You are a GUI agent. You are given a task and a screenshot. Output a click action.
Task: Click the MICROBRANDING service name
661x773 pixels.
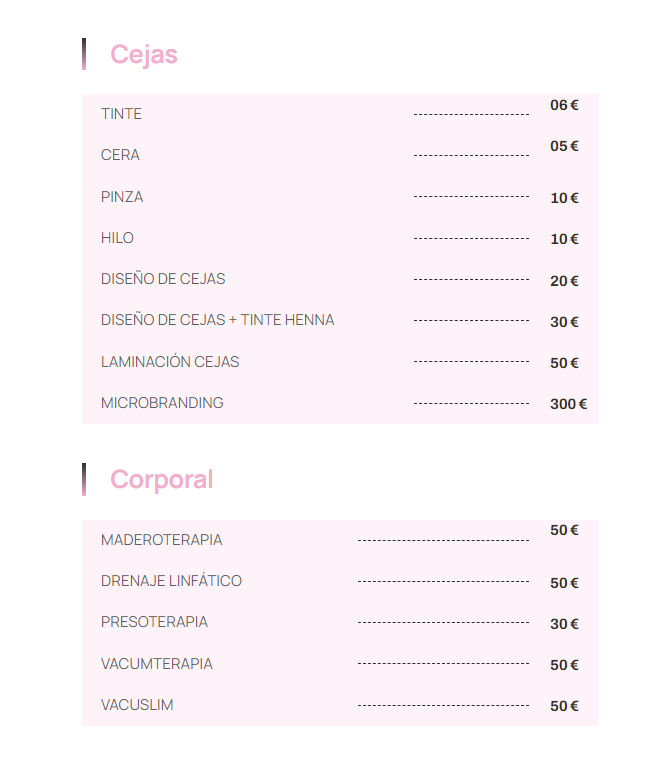[x=162, y=403]
